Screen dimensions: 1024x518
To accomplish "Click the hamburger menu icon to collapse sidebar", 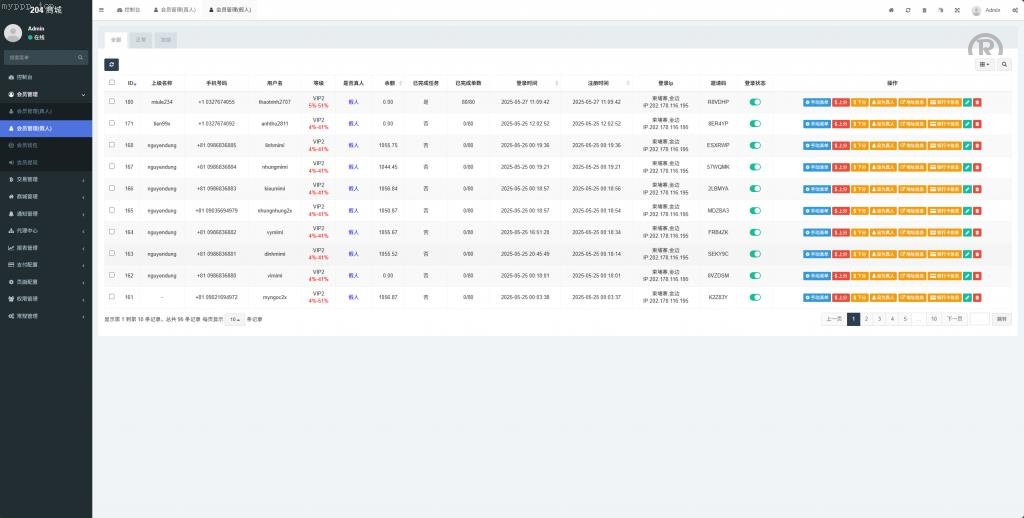I will (x=101, y=9).
